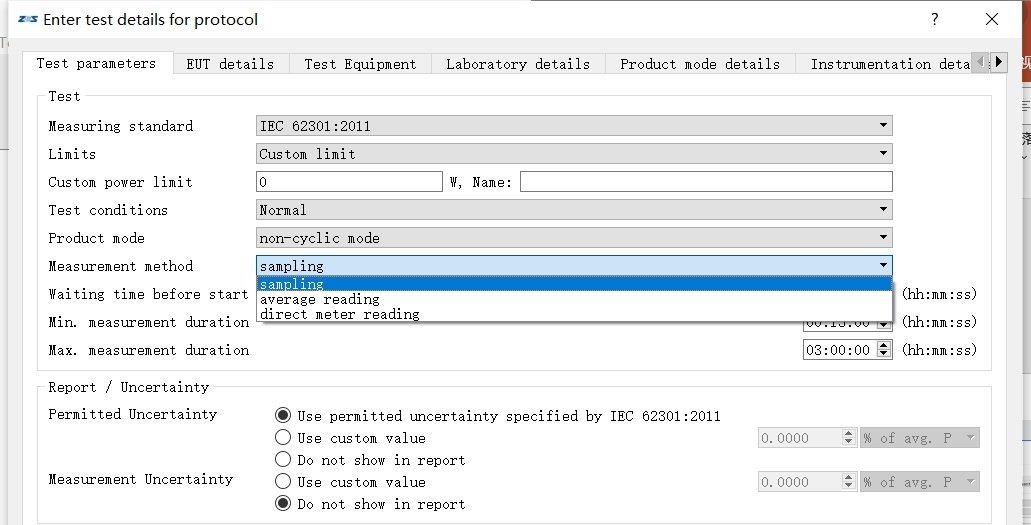Open the Measuring standard dropdown
Image resolution: width=1031 pixels, height=525 pixels.
[574, 126]
